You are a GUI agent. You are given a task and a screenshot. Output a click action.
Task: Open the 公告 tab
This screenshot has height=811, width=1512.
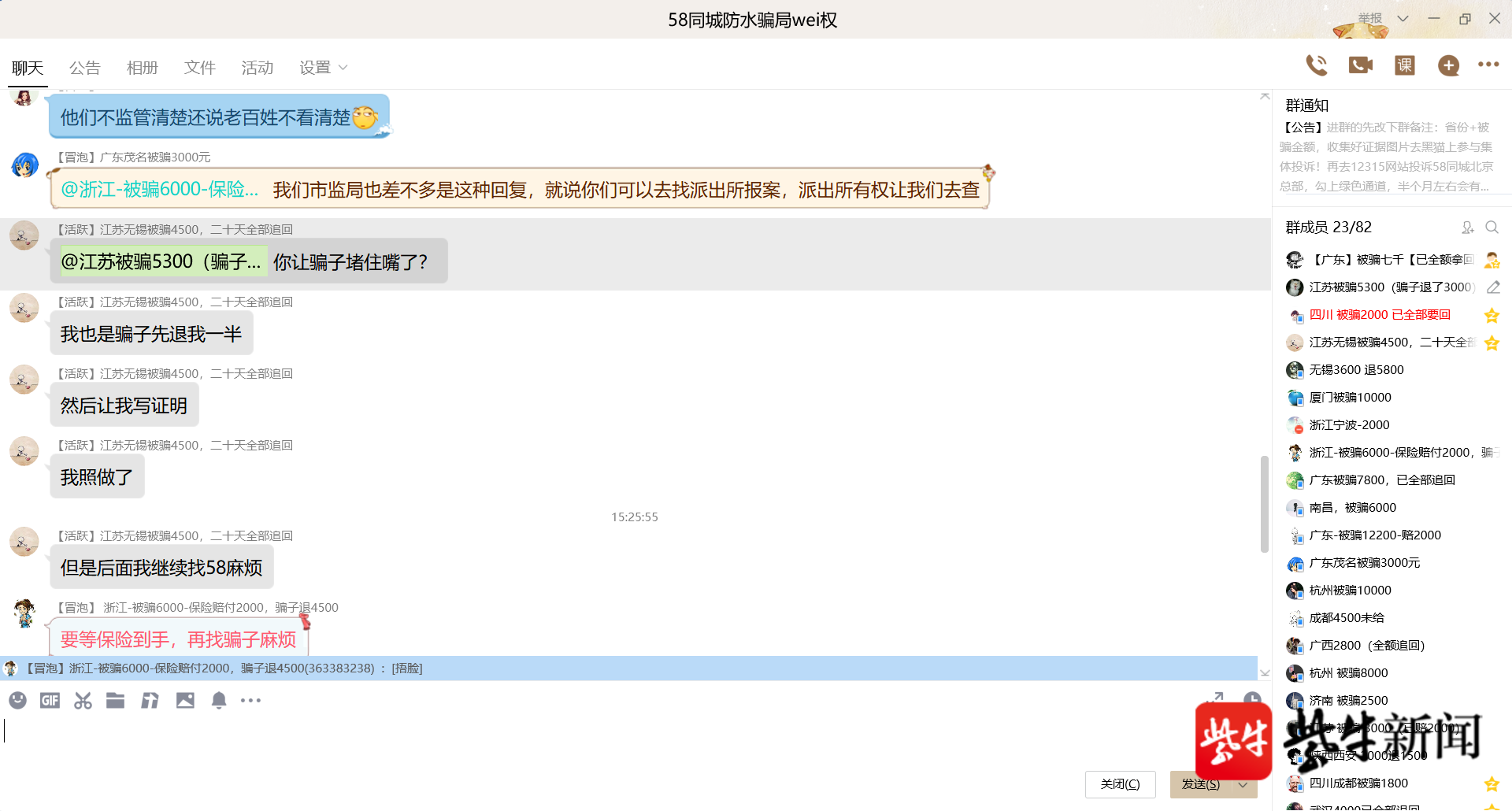[85, 68]
